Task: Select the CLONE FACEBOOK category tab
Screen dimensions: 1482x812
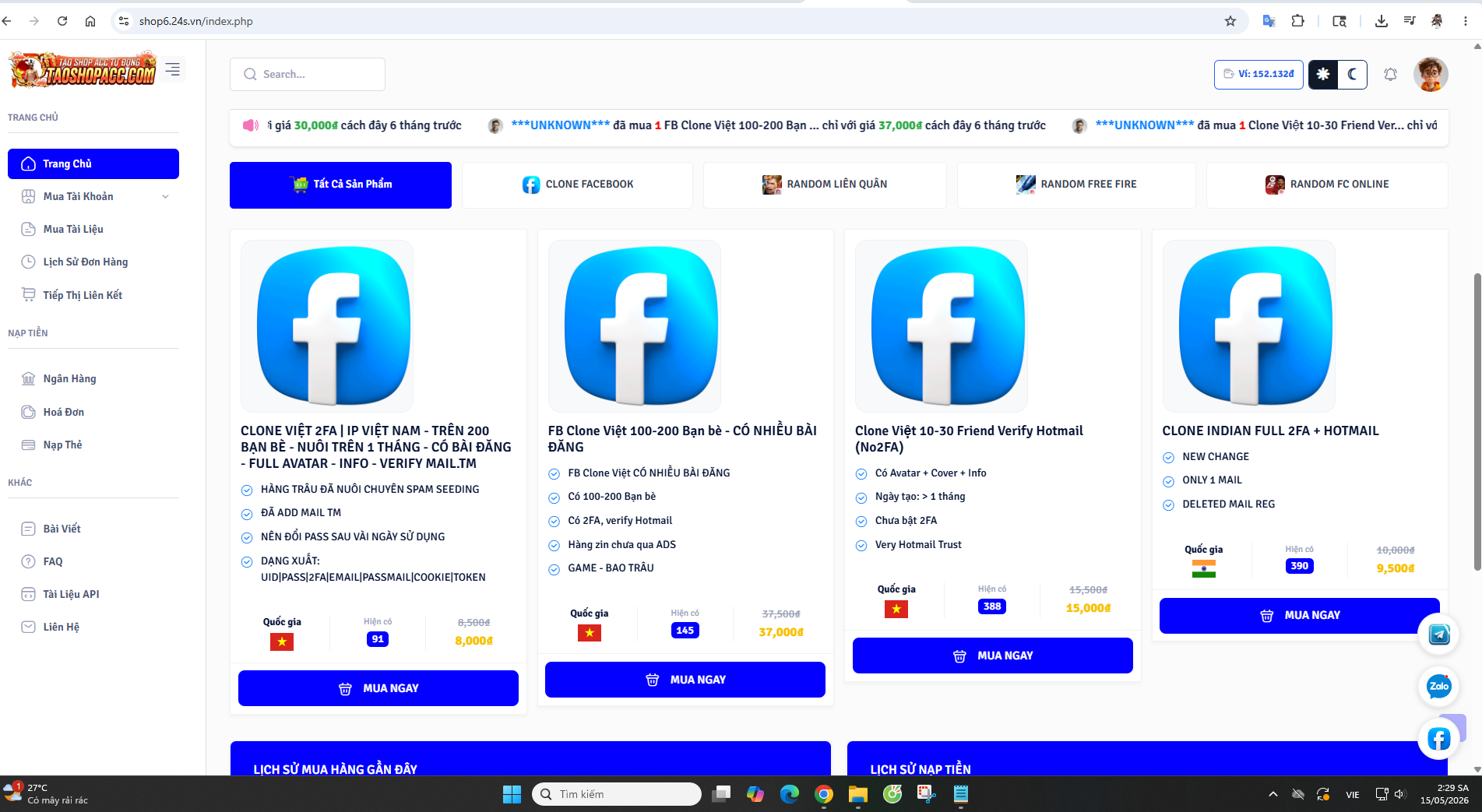Action: point(577,185)
